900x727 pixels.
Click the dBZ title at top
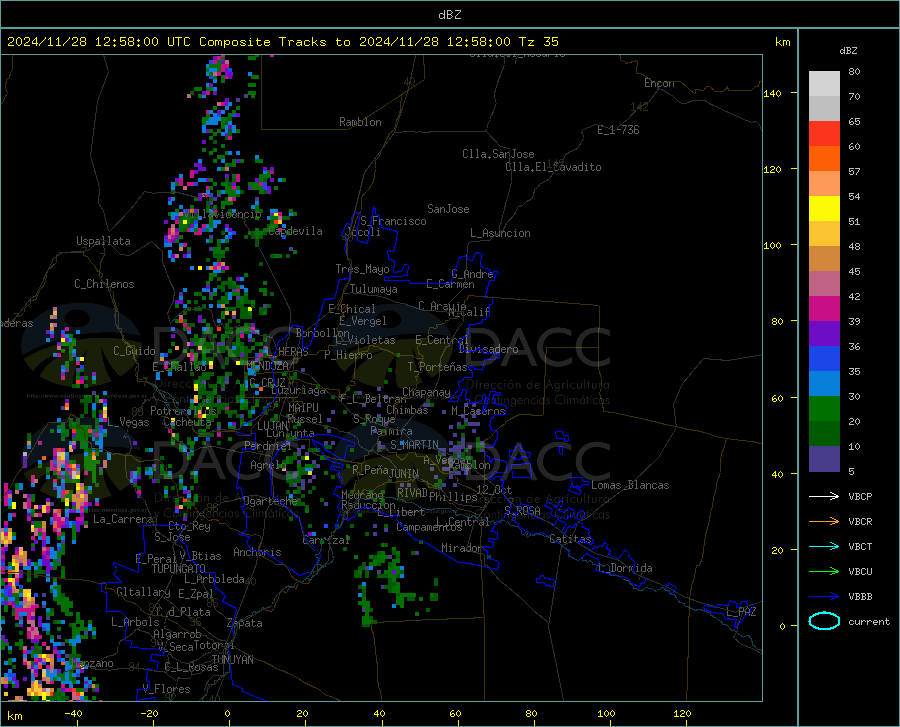(449, 15)
